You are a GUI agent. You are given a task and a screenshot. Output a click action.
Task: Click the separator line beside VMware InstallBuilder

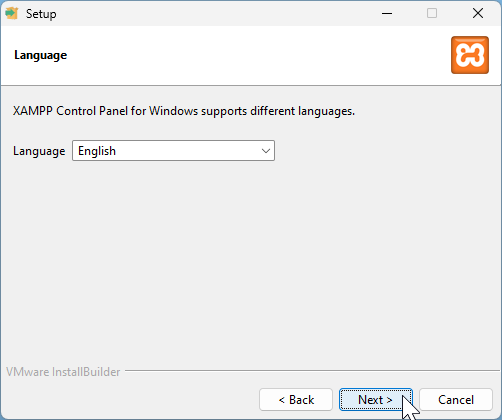[x=312, y=370]
